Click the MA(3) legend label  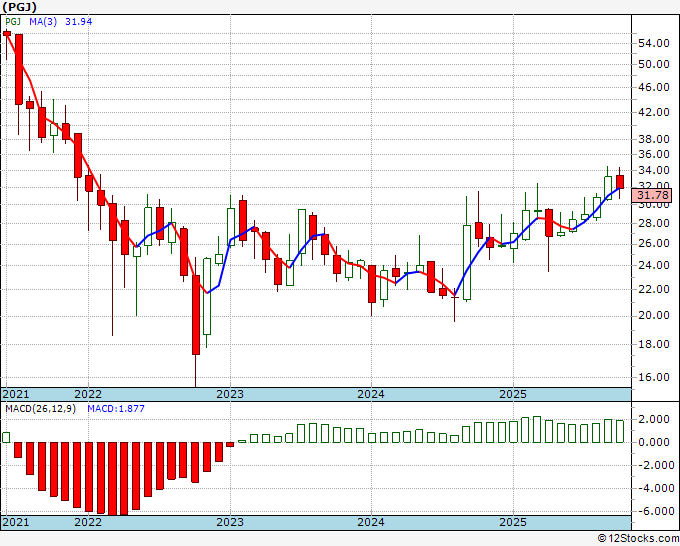(x=43, y=21)
